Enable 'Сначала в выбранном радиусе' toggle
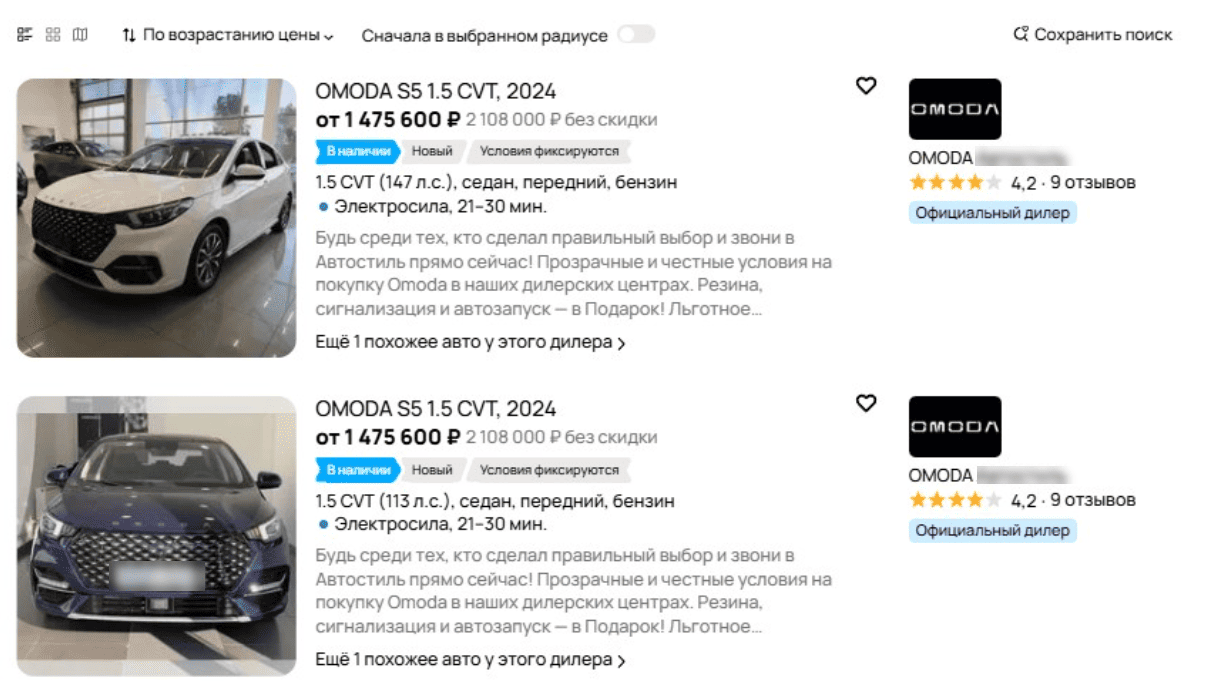1222x686 pixels. 636,35
